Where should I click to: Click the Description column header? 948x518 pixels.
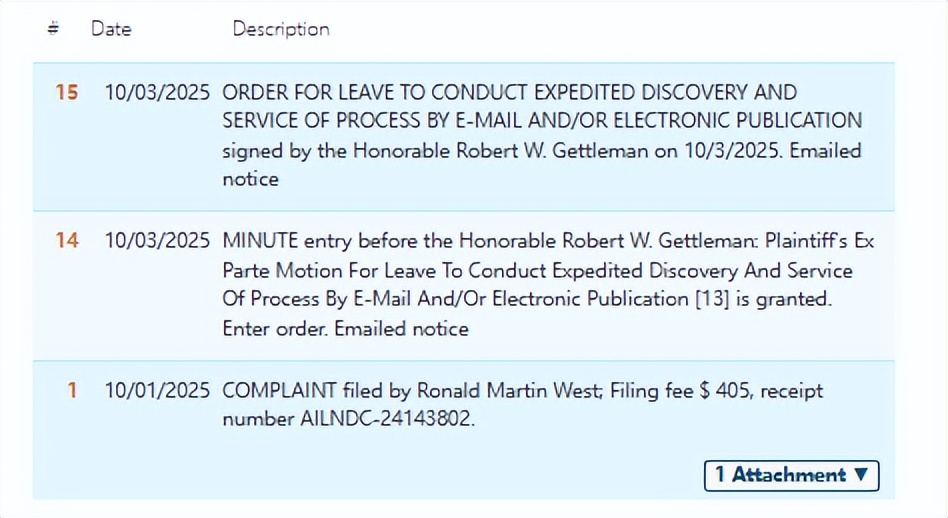tap(281, 29)
